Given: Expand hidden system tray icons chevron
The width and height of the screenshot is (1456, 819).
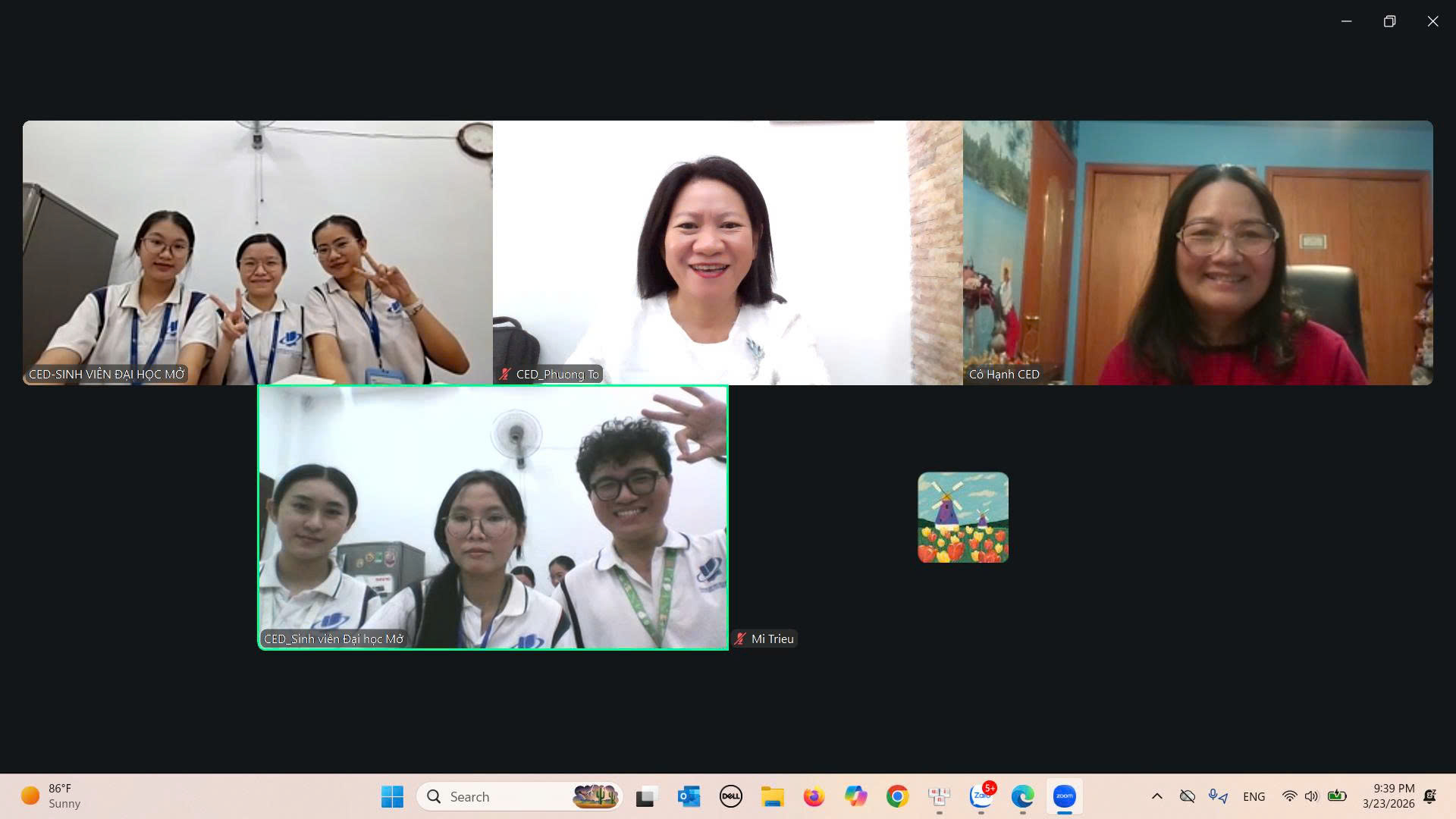Looking at the screenshot, I should tap(1156, 796).
